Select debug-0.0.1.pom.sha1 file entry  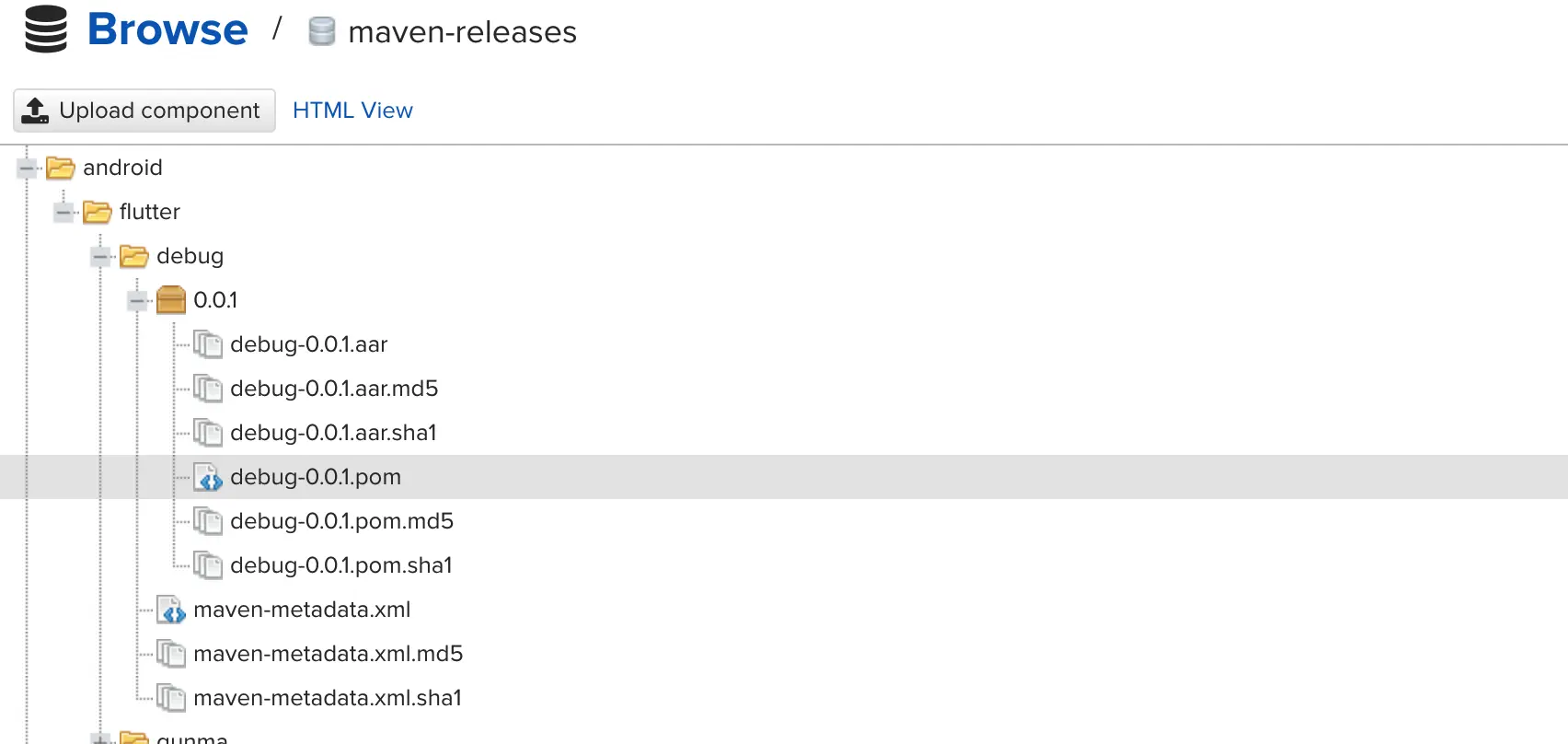pyautogui.click(x=341, y=565)
